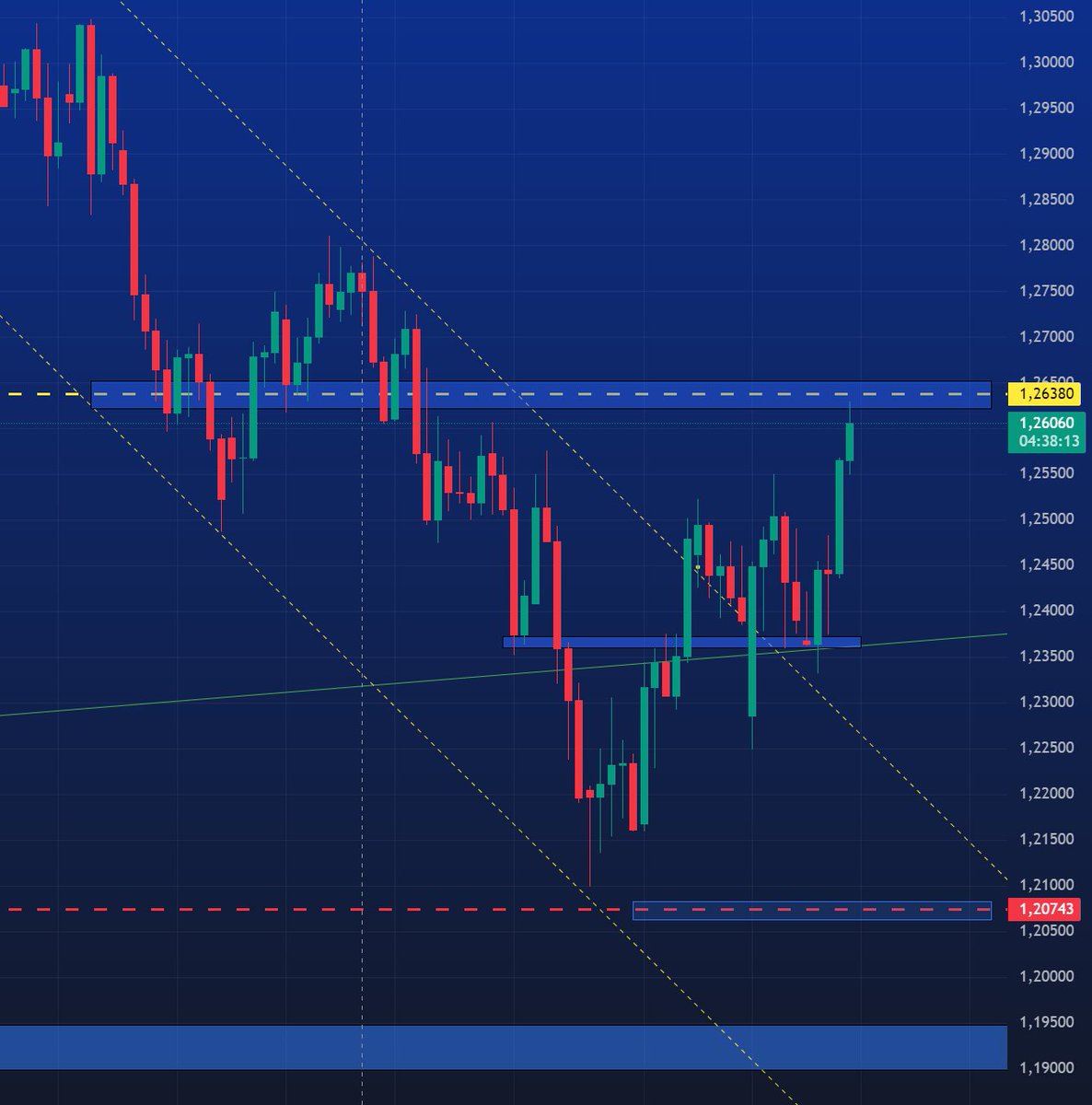Click the 1,24500 price axis label
1092x1105 pixels.
tap(1046, 565)
